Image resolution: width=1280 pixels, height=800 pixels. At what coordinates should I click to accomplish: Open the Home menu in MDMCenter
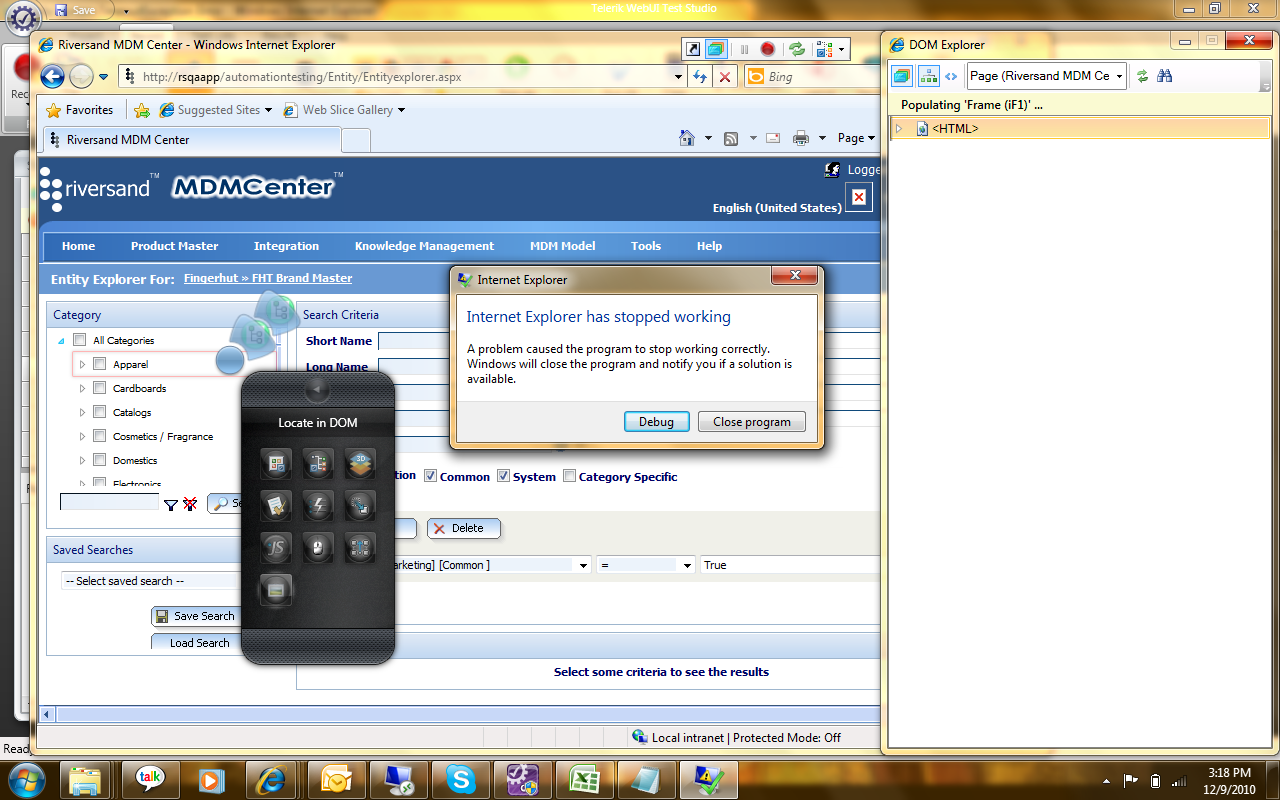click(x=78, y=246)
